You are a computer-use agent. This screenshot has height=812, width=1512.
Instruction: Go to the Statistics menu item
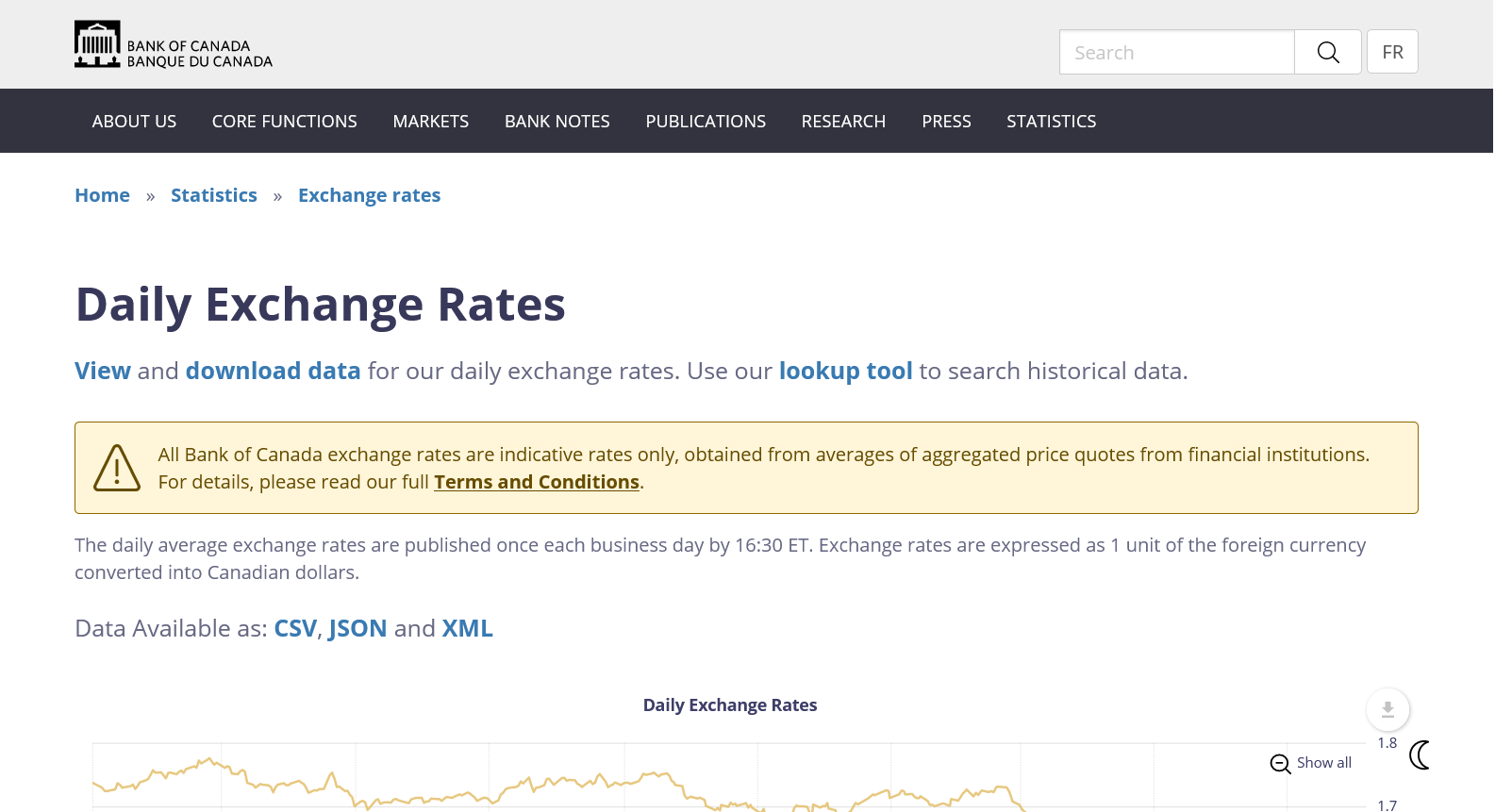pos(1051,122)
